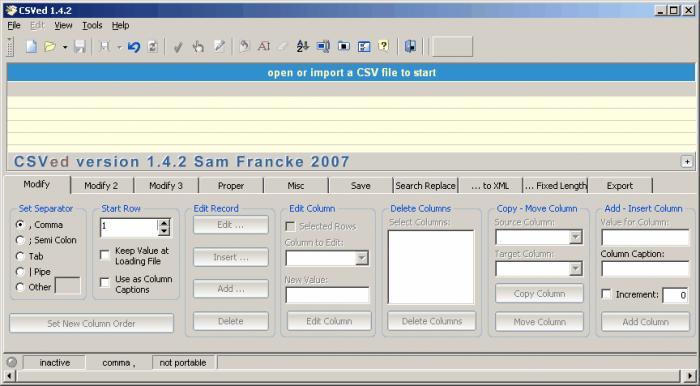Check the Use as Column Captions box
Image resolution: width=700 pixels, height=386 pixels.
tap(104, 282)
